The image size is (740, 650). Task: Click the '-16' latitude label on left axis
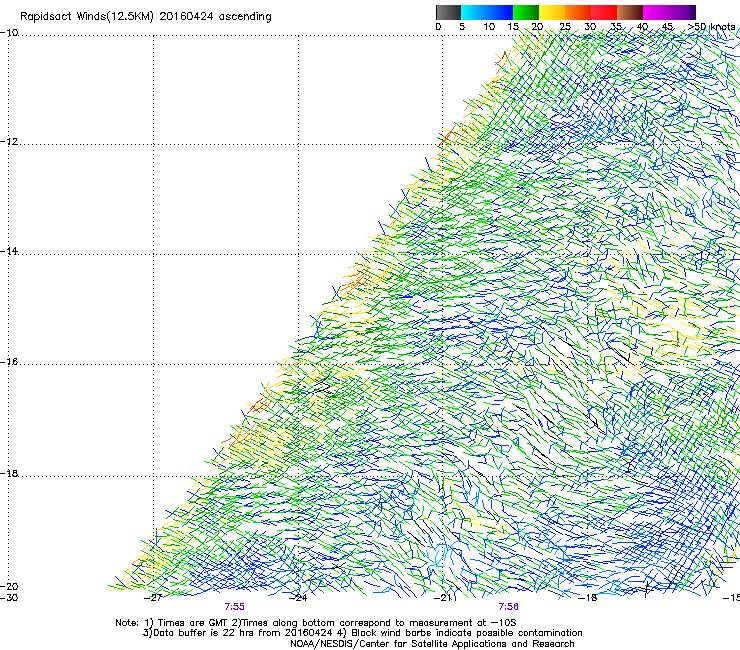[x=9, y=362]
